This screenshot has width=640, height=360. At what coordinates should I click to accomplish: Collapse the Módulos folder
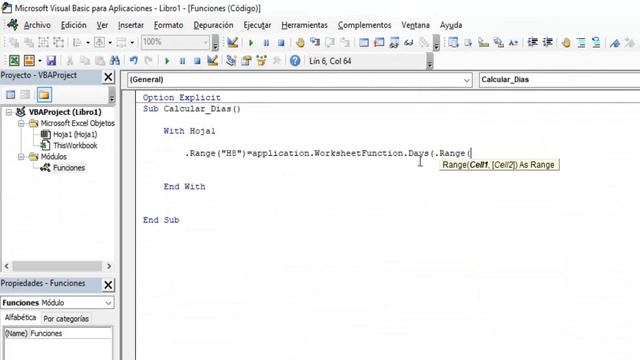pyautogui.click(x=21, y=156)
